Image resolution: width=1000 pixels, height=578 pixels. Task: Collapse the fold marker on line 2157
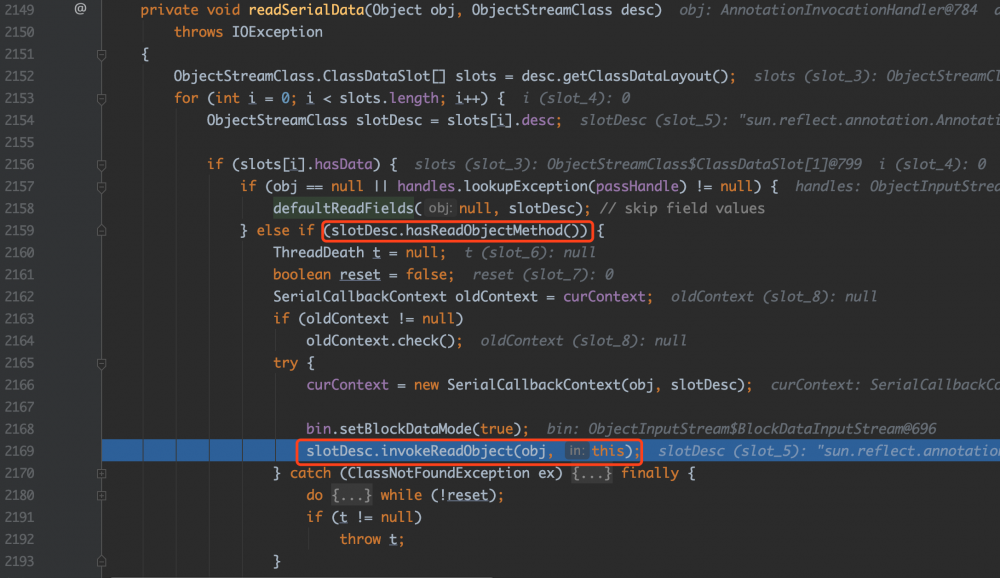pos(101,187)
